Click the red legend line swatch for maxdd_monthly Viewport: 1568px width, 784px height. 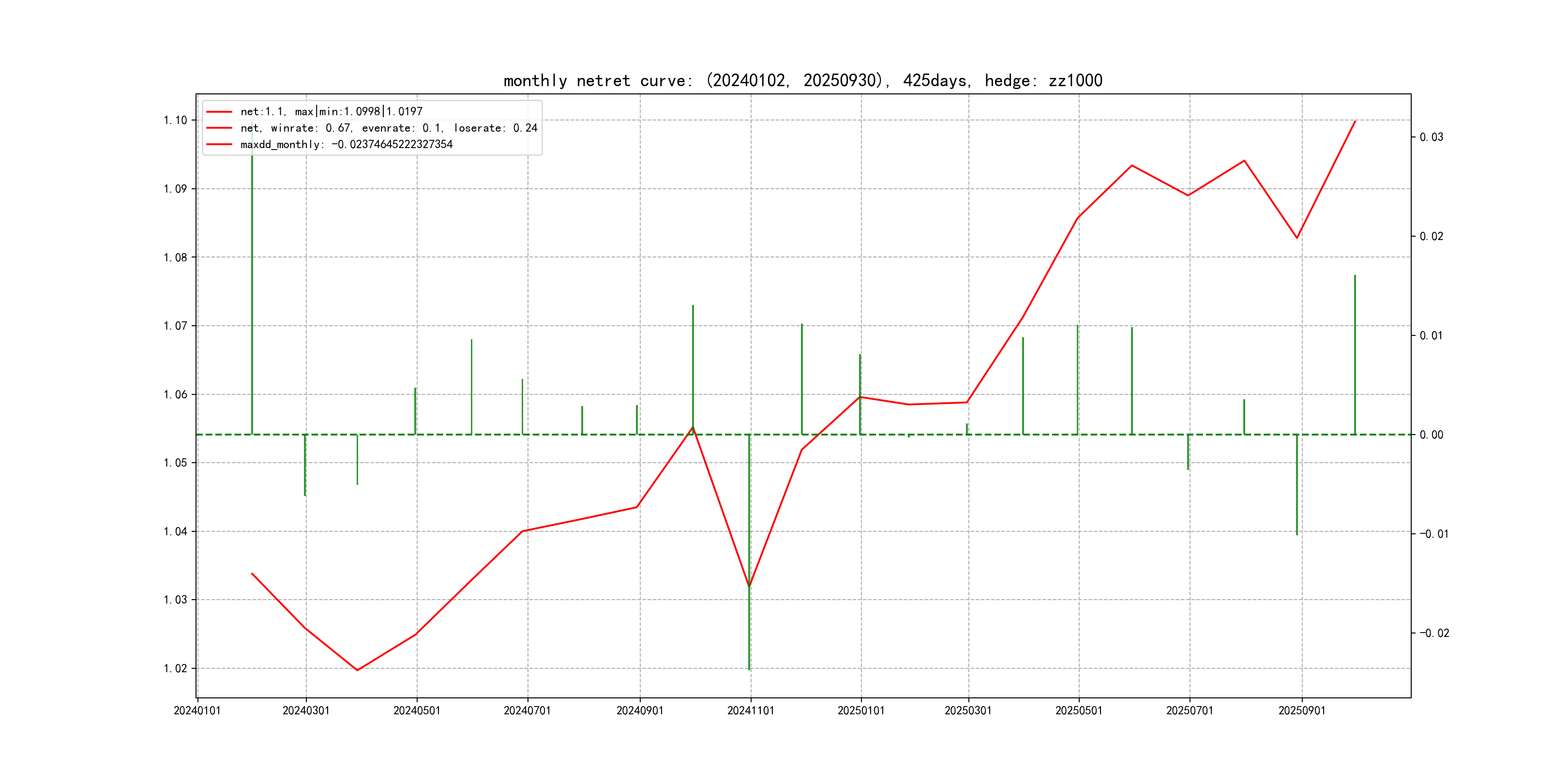[219, 144]
